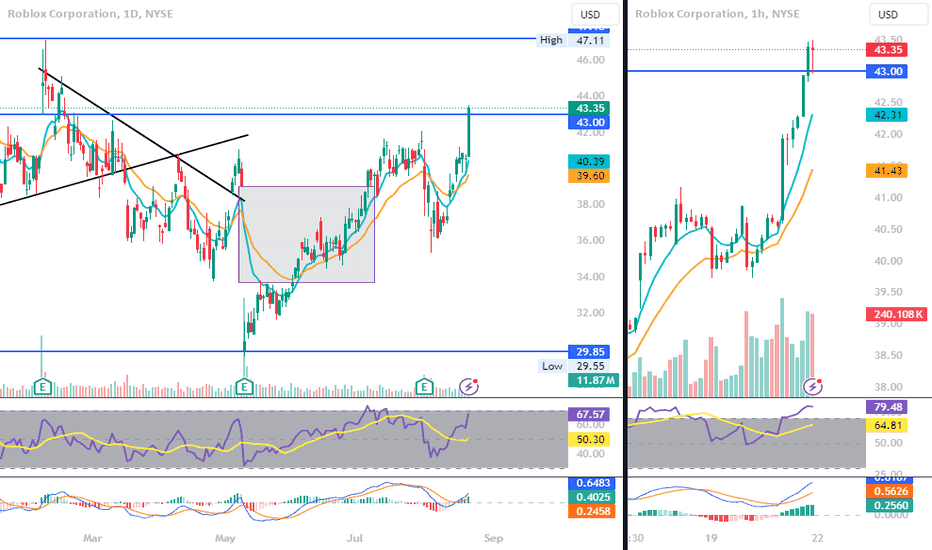Viewport: 932px width, 550px height.
Task: Select the gray rectangle drawing on daily chart
Action: click(306, 234)
